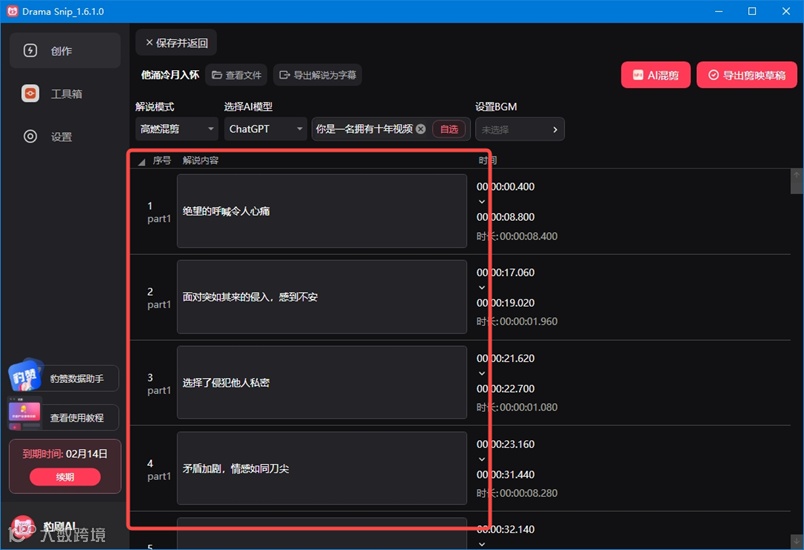Viewport: 804px width, 550px height.
Task: Collapse list with triangle beside 序号
Action: [x=142, y=162]
